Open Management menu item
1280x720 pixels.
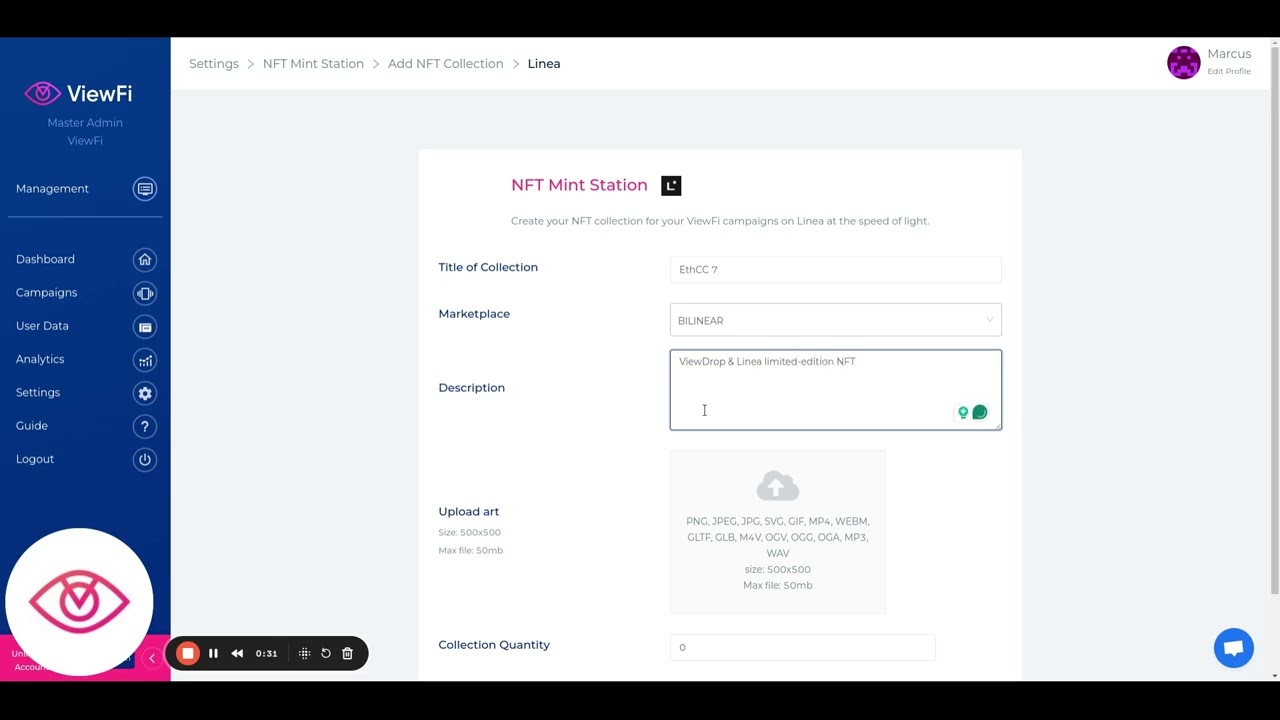tap(52, 189)
